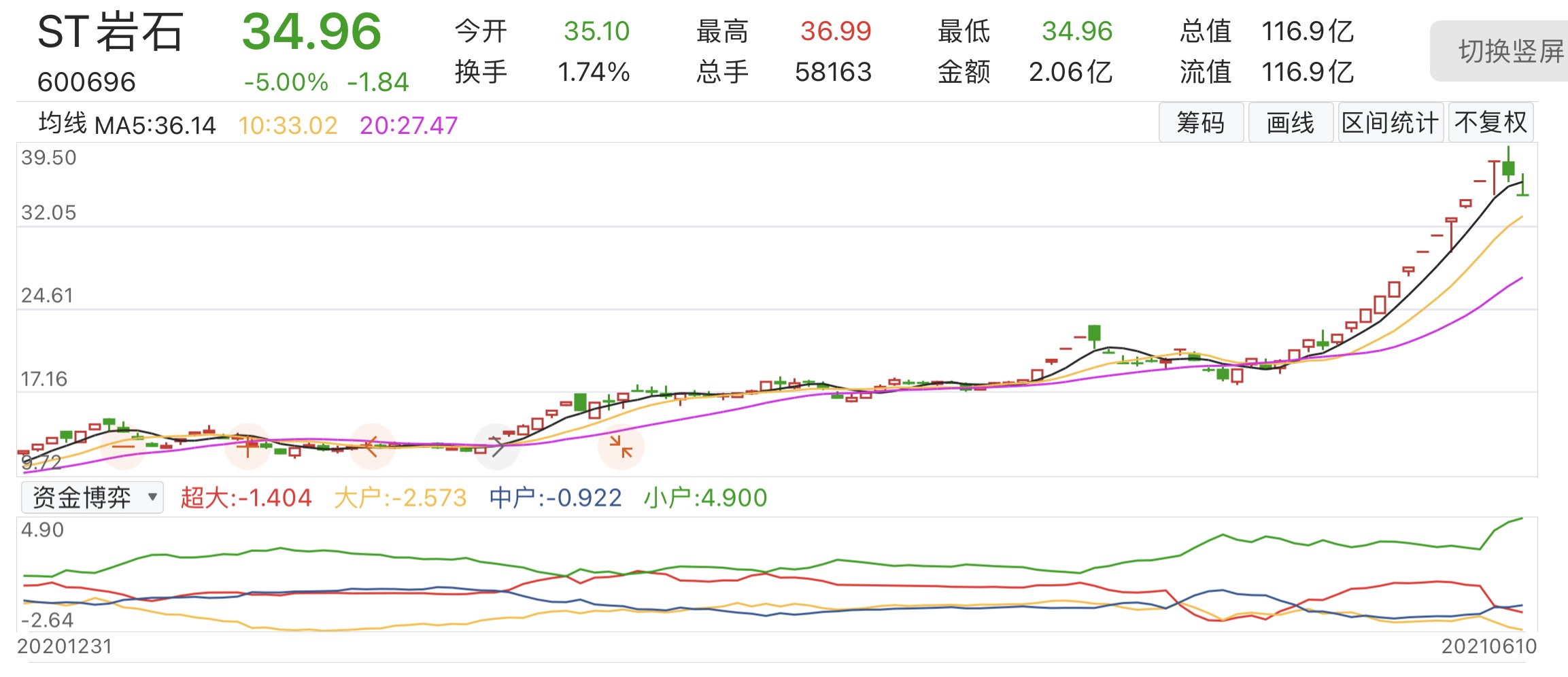Click the 小户 green fund flow legend
The height and width of the screenshot is (677, 1568).
(706, 498)
